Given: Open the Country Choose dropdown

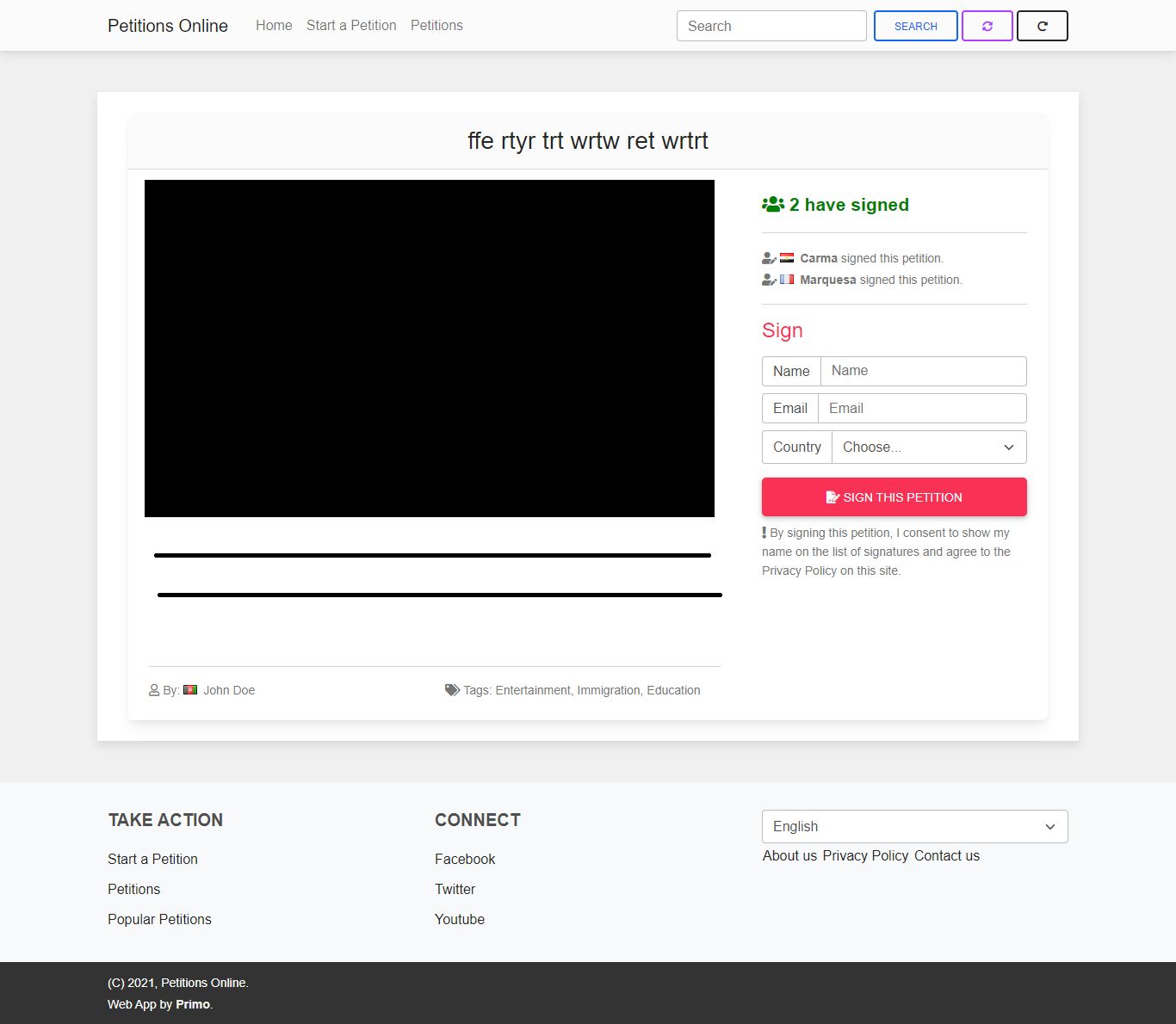Looking at the screenshot, I should [x=929, y=447].
